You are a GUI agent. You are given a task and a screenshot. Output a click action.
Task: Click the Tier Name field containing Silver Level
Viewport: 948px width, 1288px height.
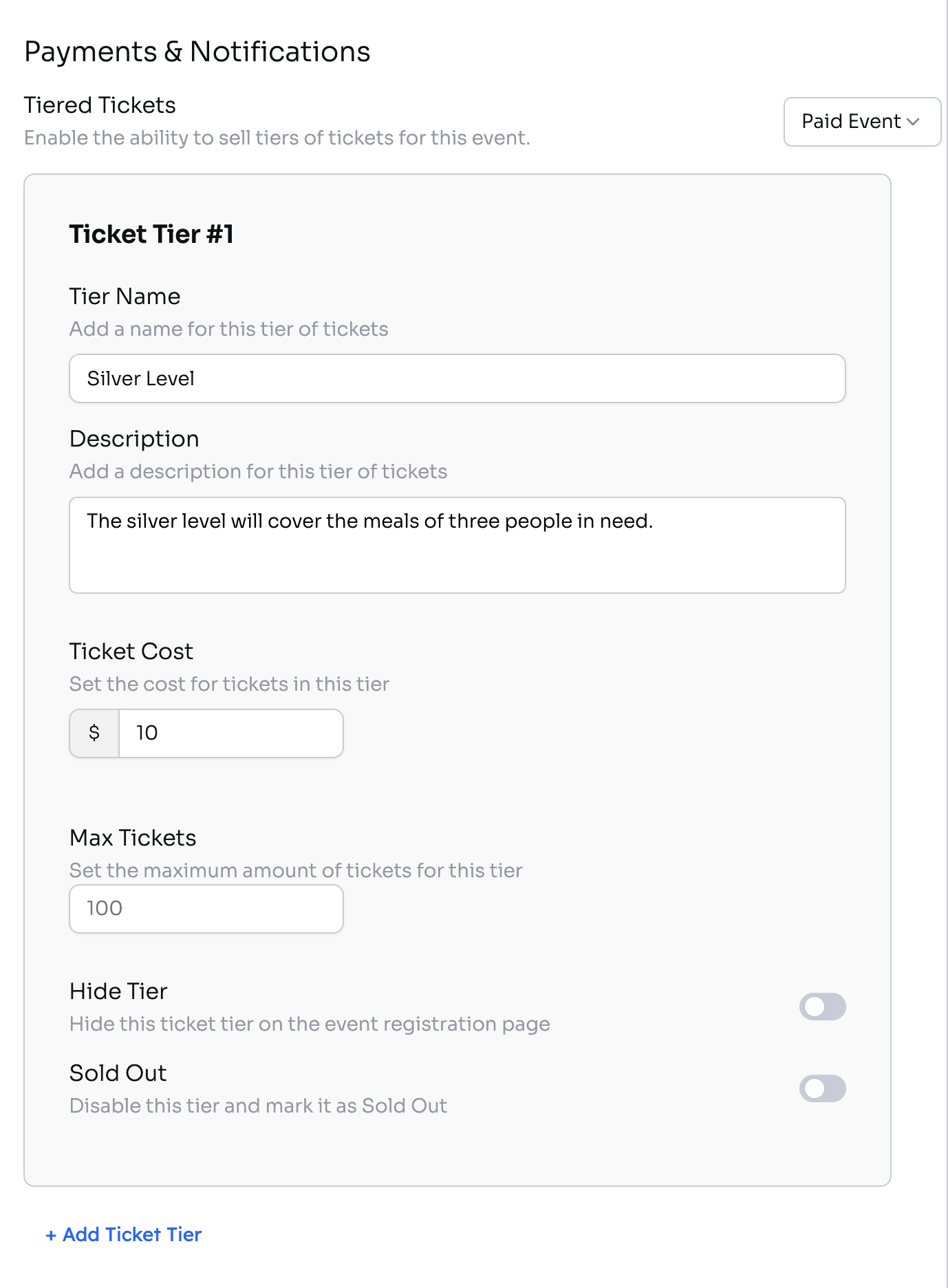pyautogui.click(x=457, y=378)
